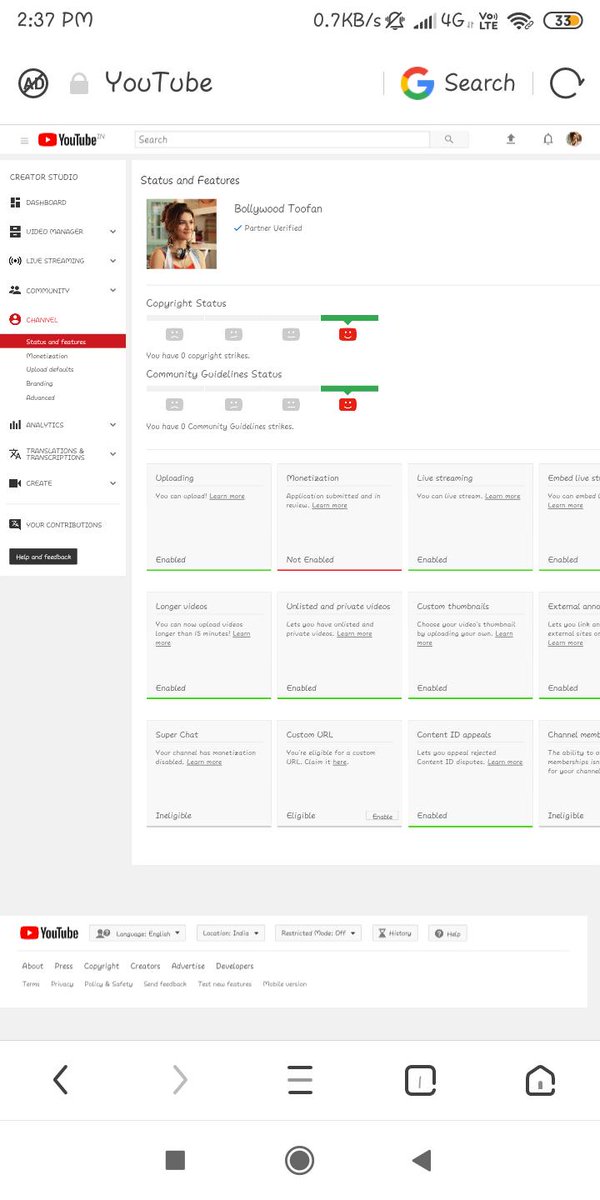Open the upload video icon
Viewport: 600px width, 1200px height.
[x=511, y=139]
